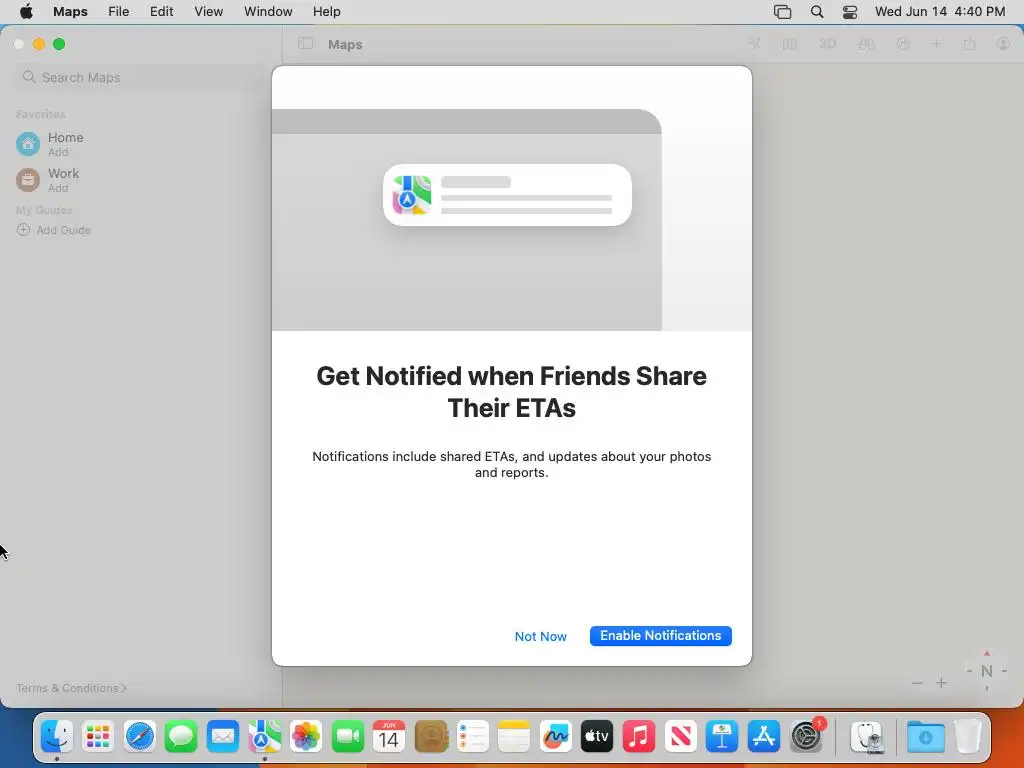Open Notes from the Dock

click(514, 737)
